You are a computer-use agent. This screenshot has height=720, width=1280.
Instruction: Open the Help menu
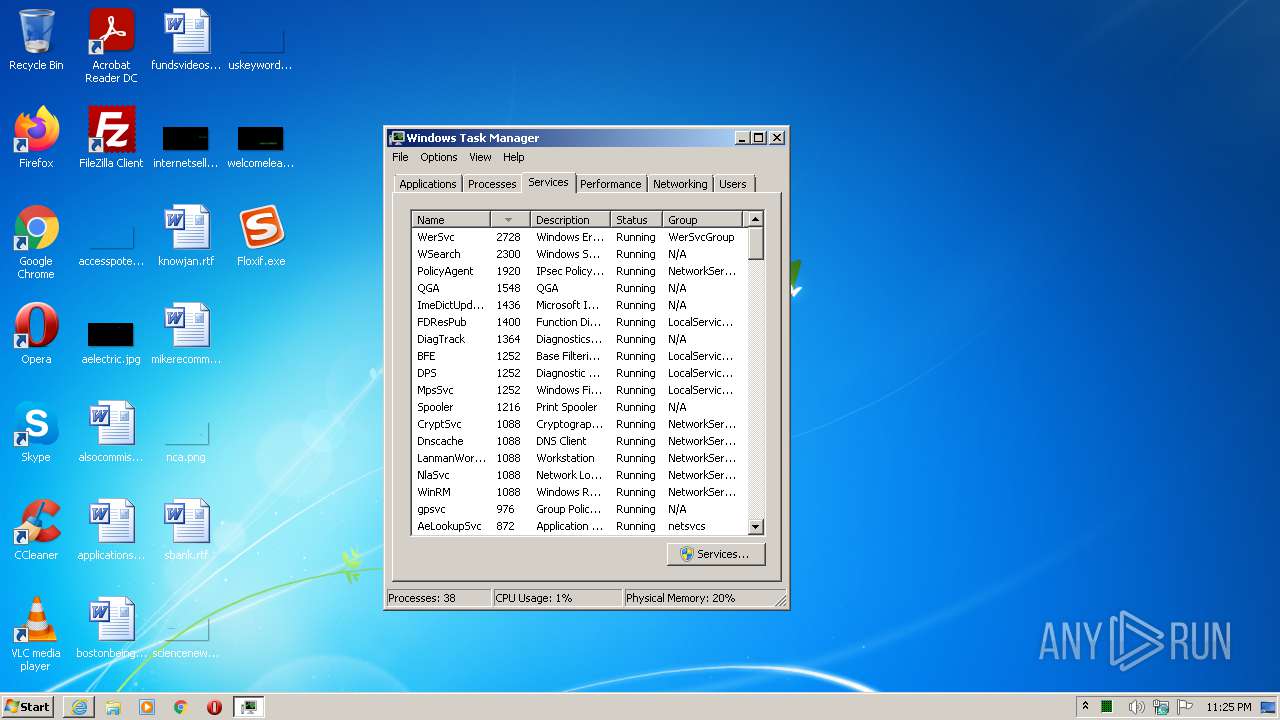(x=513, y=157)
